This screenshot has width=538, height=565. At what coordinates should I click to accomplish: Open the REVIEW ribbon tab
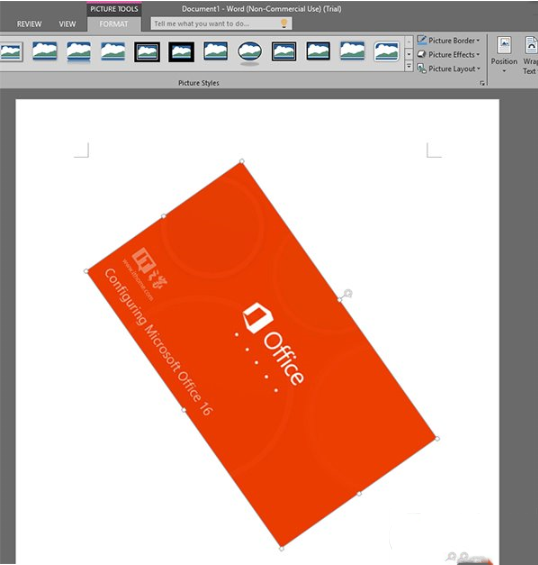[x=29, y=24]
